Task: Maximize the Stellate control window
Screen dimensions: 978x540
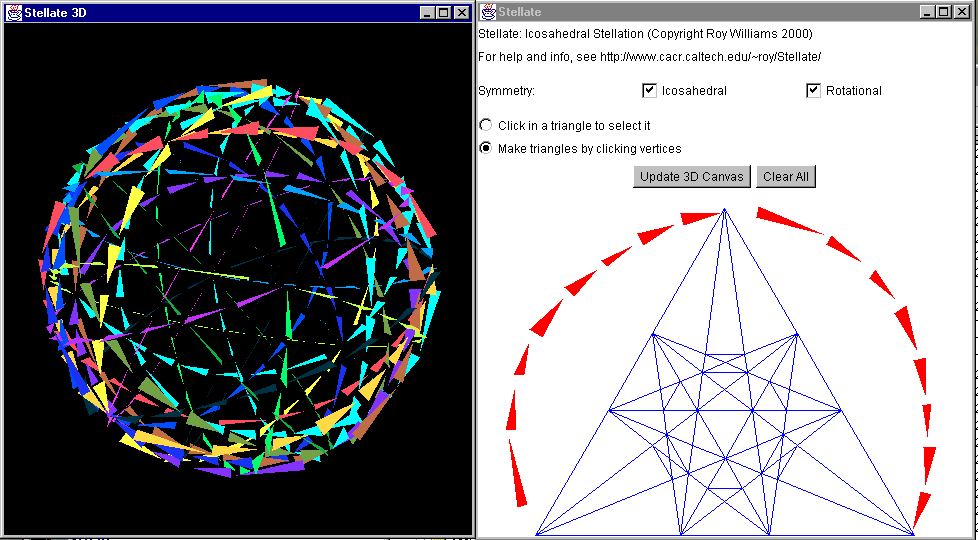Action: coord(943,12)
